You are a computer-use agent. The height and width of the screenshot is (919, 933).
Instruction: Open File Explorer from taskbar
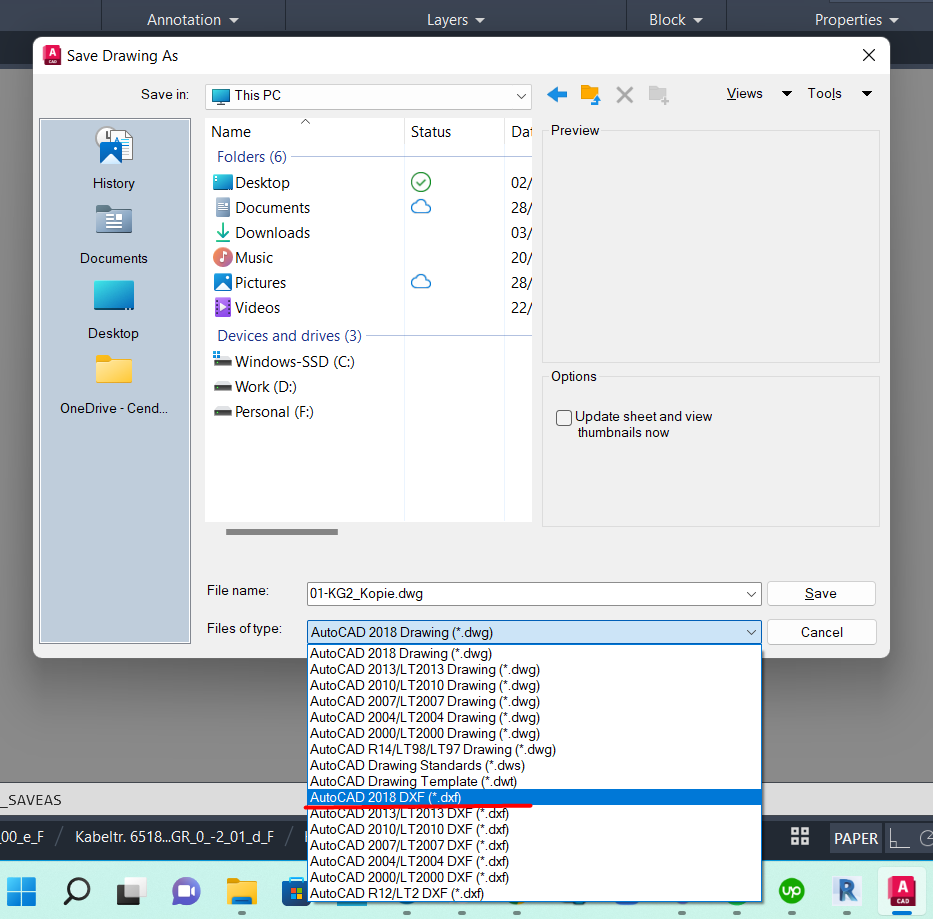click(x=242, y=891)
